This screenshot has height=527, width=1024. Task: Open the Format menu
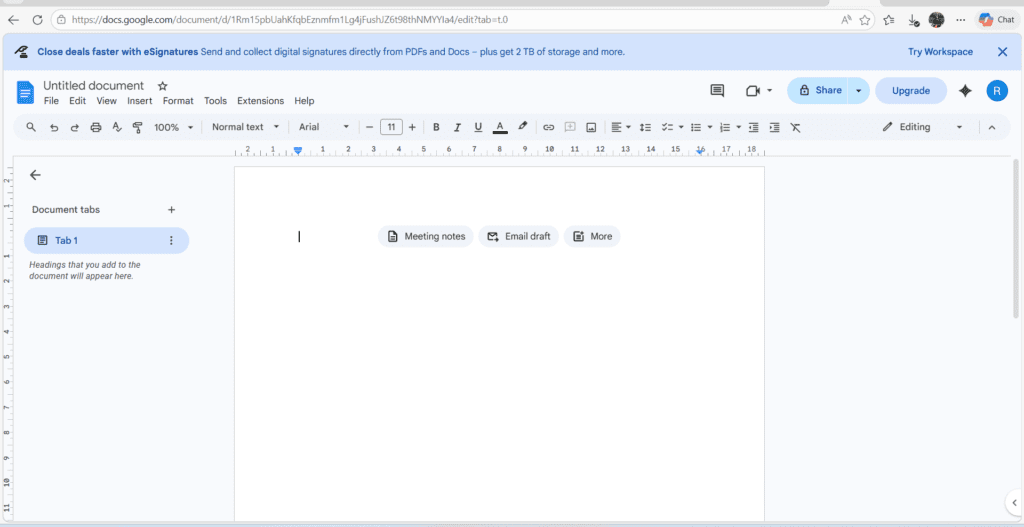178,101
